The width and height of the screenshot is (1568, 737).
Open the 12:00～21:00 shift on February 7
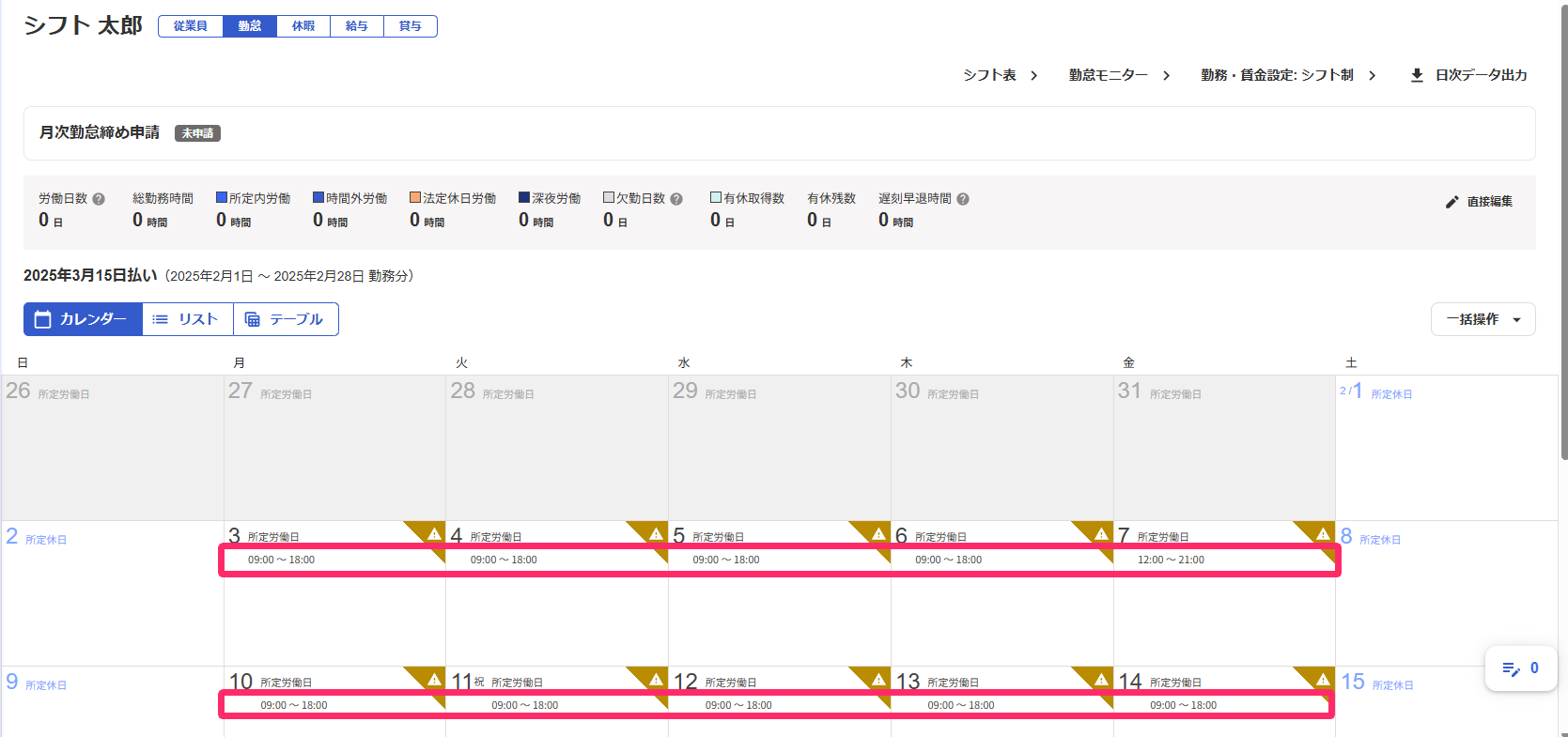coord(1171,560)
